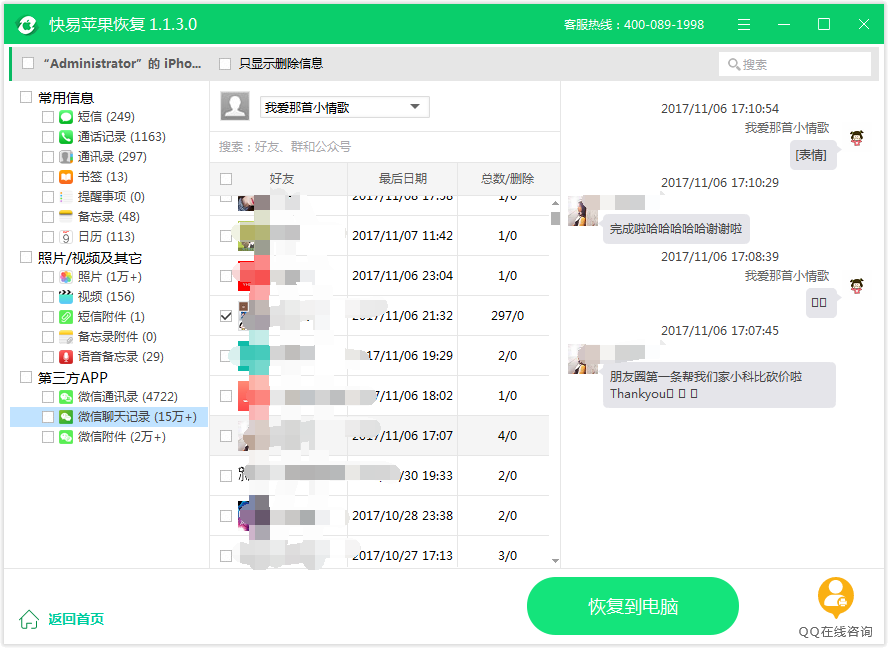Sort by 最后日期 column header
This screenshot has height=648, width=888.
tap(403, 179)
